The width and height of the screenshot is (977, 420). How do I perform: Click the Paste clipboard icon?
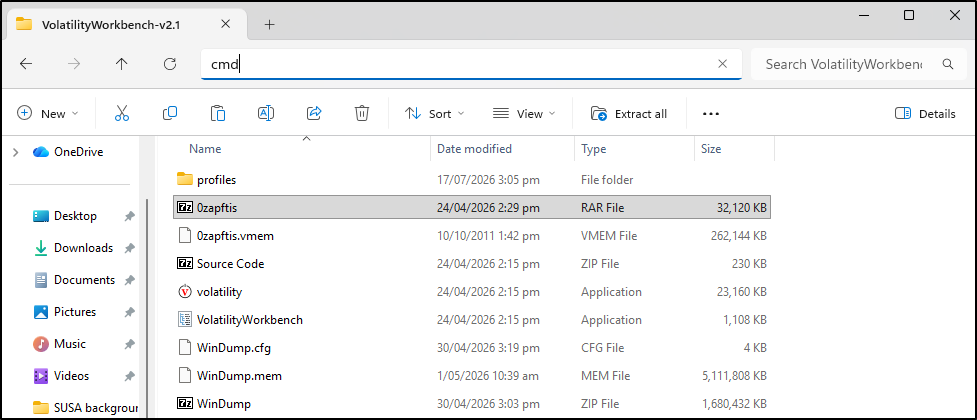(217, 113)
